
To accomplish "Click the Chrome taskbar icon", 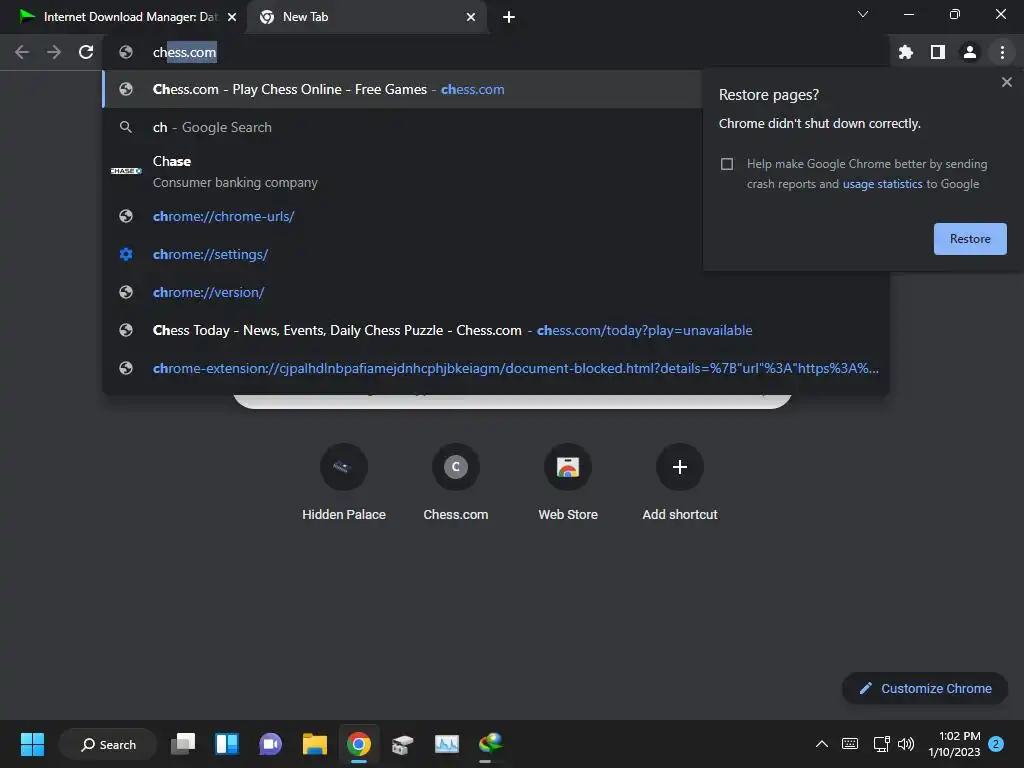I will tap(359, 744).
